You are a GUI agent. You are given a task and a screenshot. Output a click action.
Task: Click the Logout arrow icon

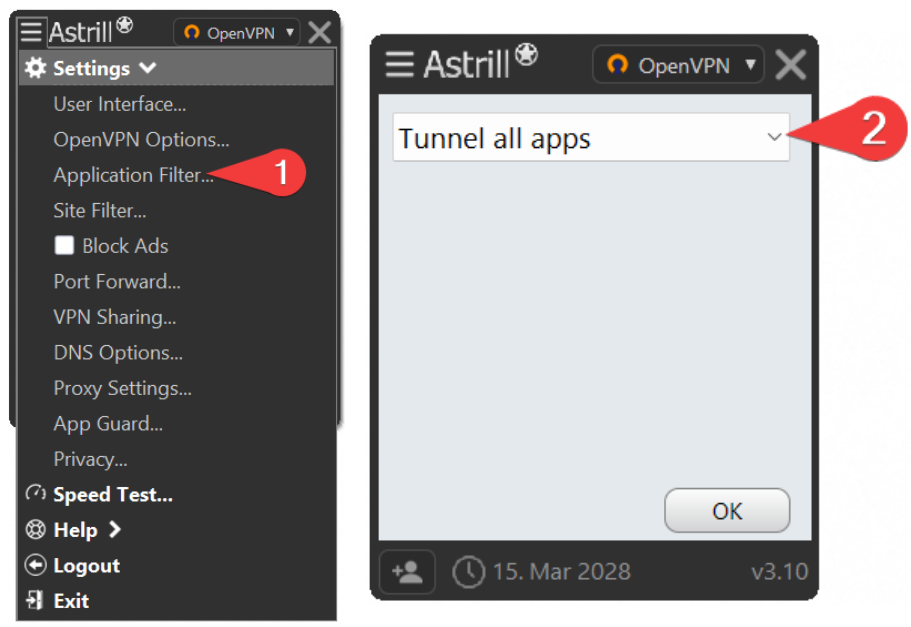(35, 565)
